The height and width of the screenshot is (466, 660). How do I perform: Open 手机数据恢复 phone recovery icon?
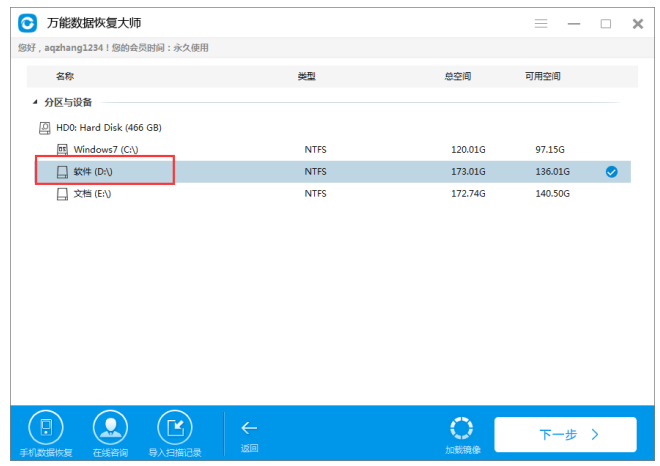click(x=46, y=428)
